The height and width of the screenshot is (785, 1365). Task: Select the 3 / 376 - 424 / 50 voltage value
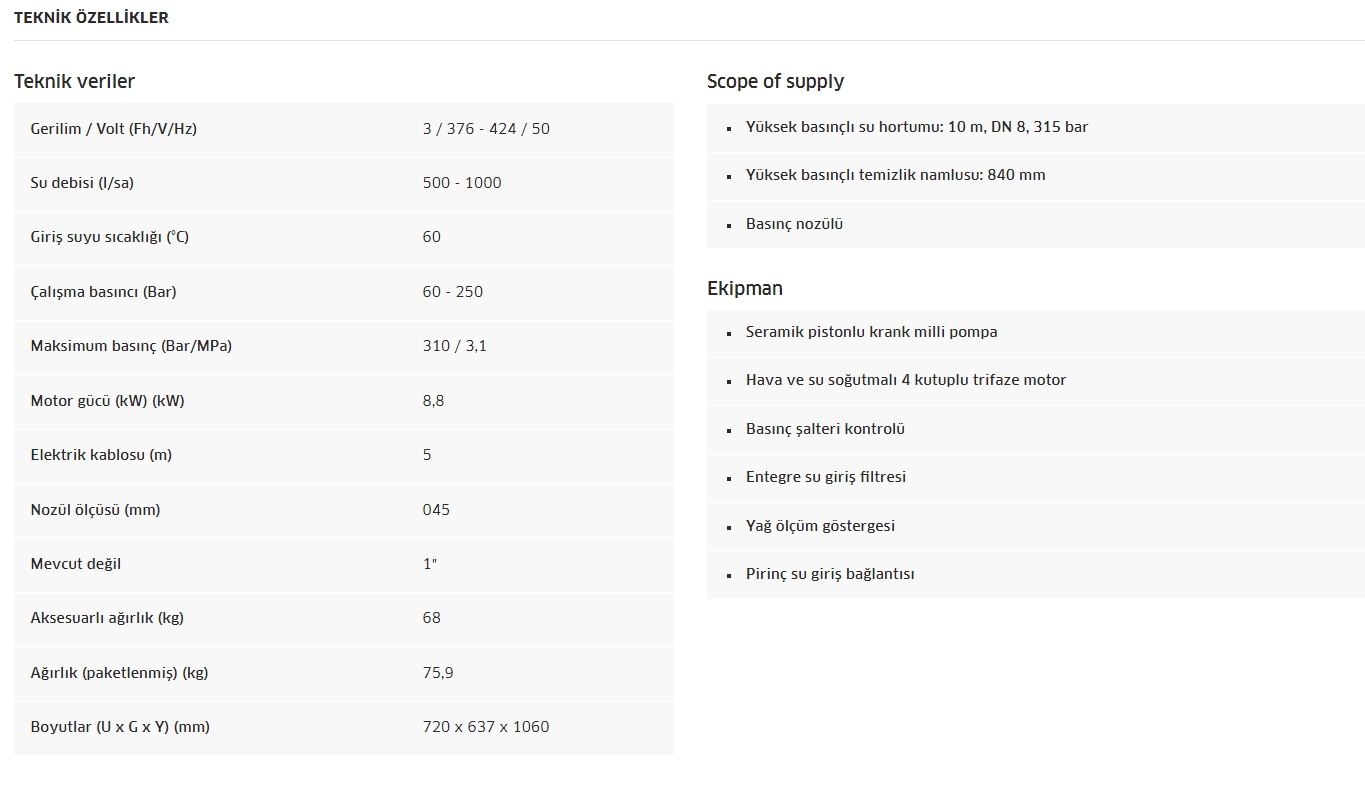point(486,129)
